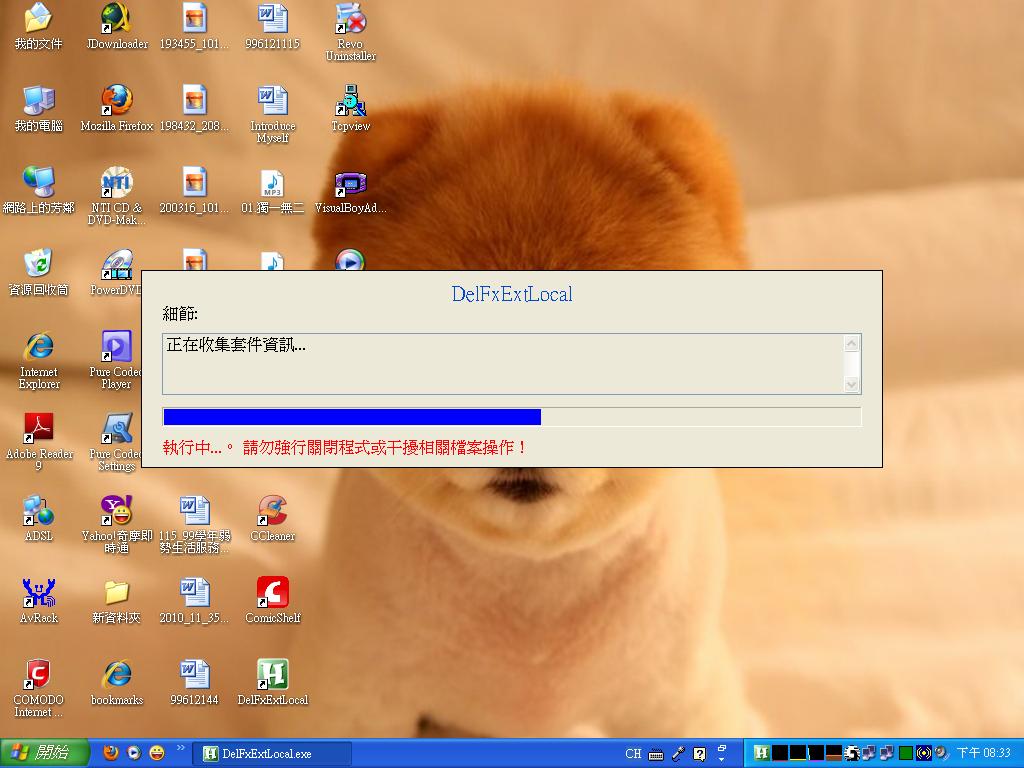Select the PowerDVD desktop shortcut
This screenshot has width=1024, height=768.
pos(116,273)
